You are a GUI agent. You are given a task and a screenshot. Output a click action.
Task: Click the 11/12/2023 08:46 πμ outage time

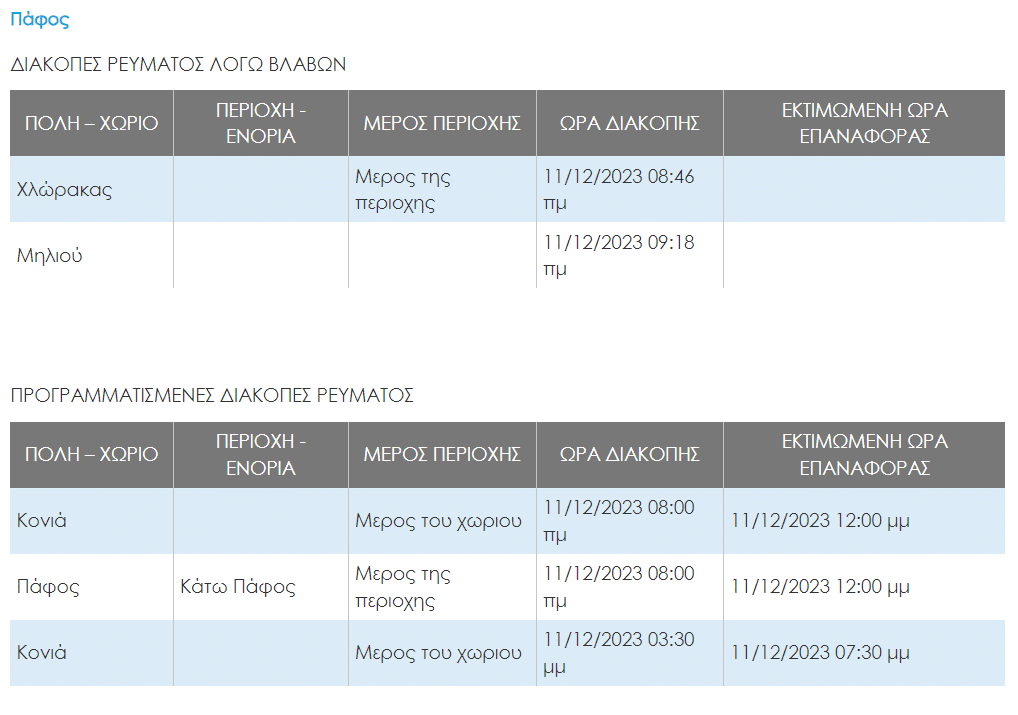pos(618,189)
